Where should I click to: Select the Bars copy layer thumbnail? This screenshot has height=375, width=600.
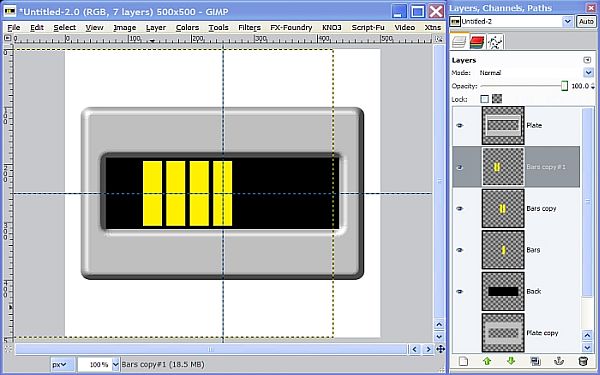point(503,209)
